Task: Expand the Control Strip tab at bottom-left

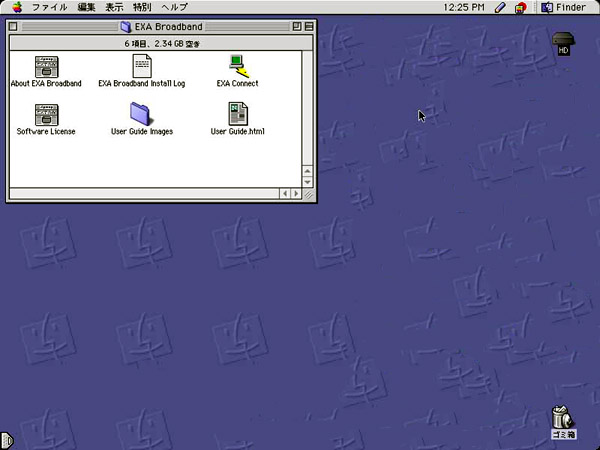Action: pyautogui.click(x=5, y=440)
